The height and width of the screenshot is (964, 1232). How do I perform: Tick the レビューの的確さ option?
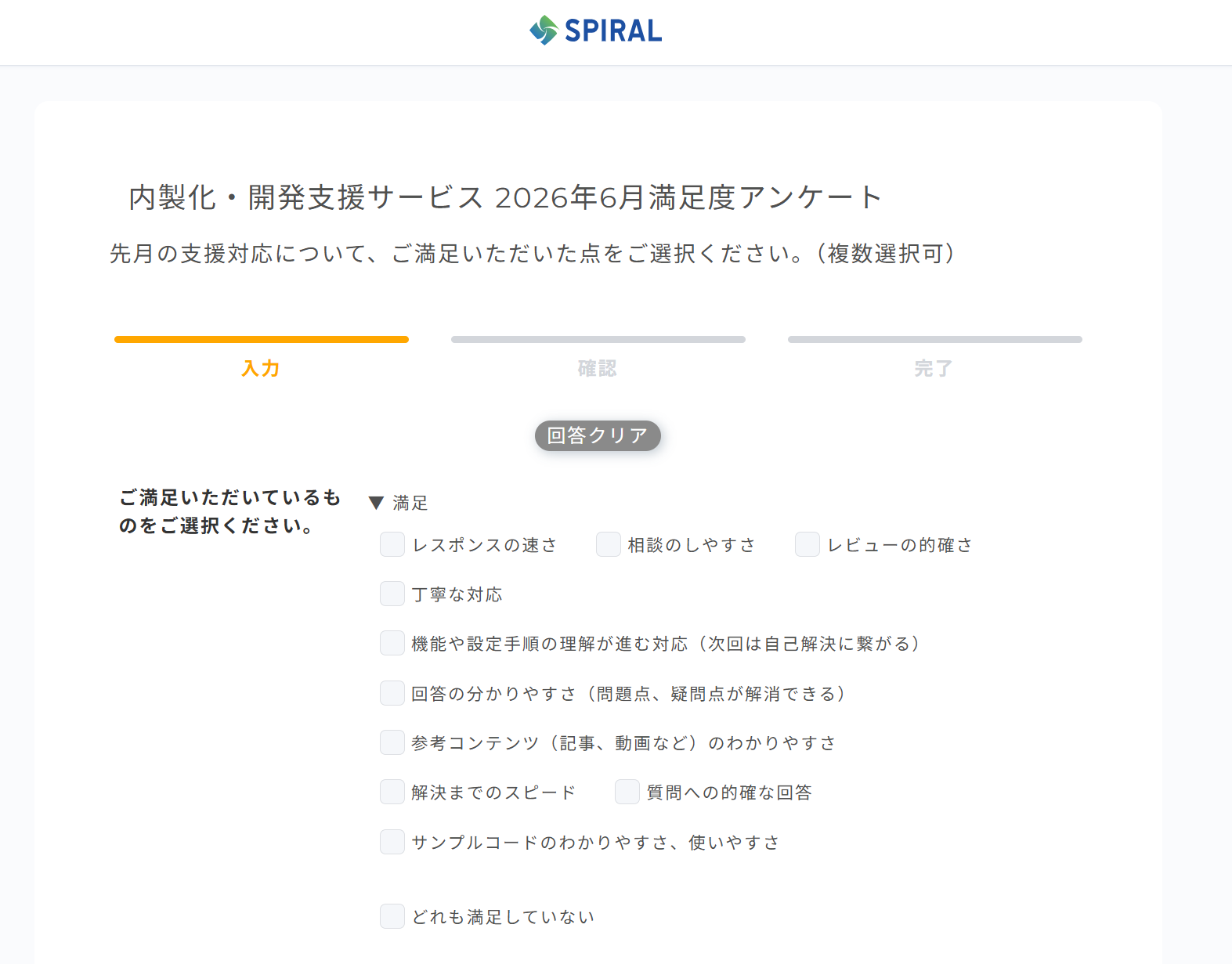pyautogui.click(x=807, y=544)
